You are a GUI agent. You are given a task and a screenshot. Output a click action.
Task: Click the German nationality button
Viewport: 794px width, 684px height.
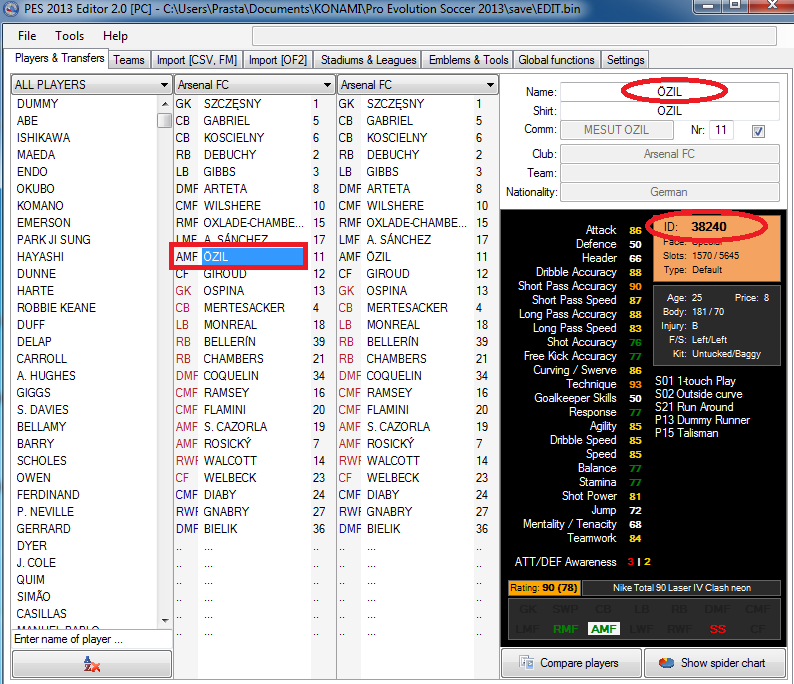coord(669,192)
